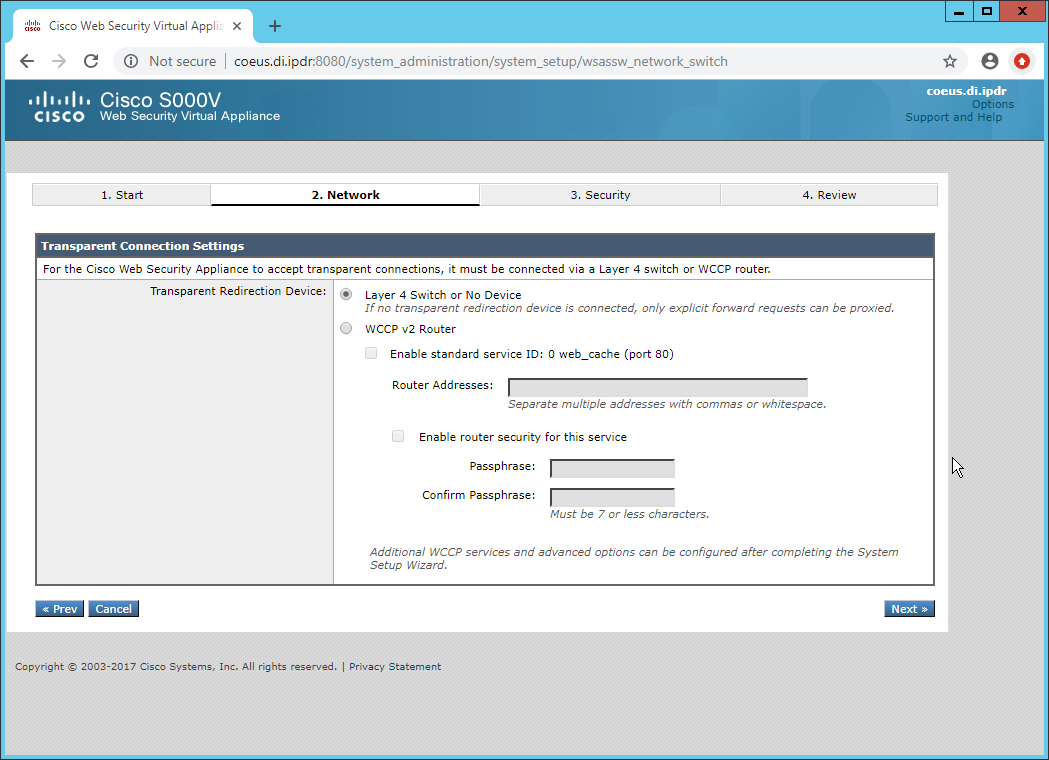1049x760 pixels.
Task: Minimize the browser window
Action: pyautogui.click(x=959, y=11)
